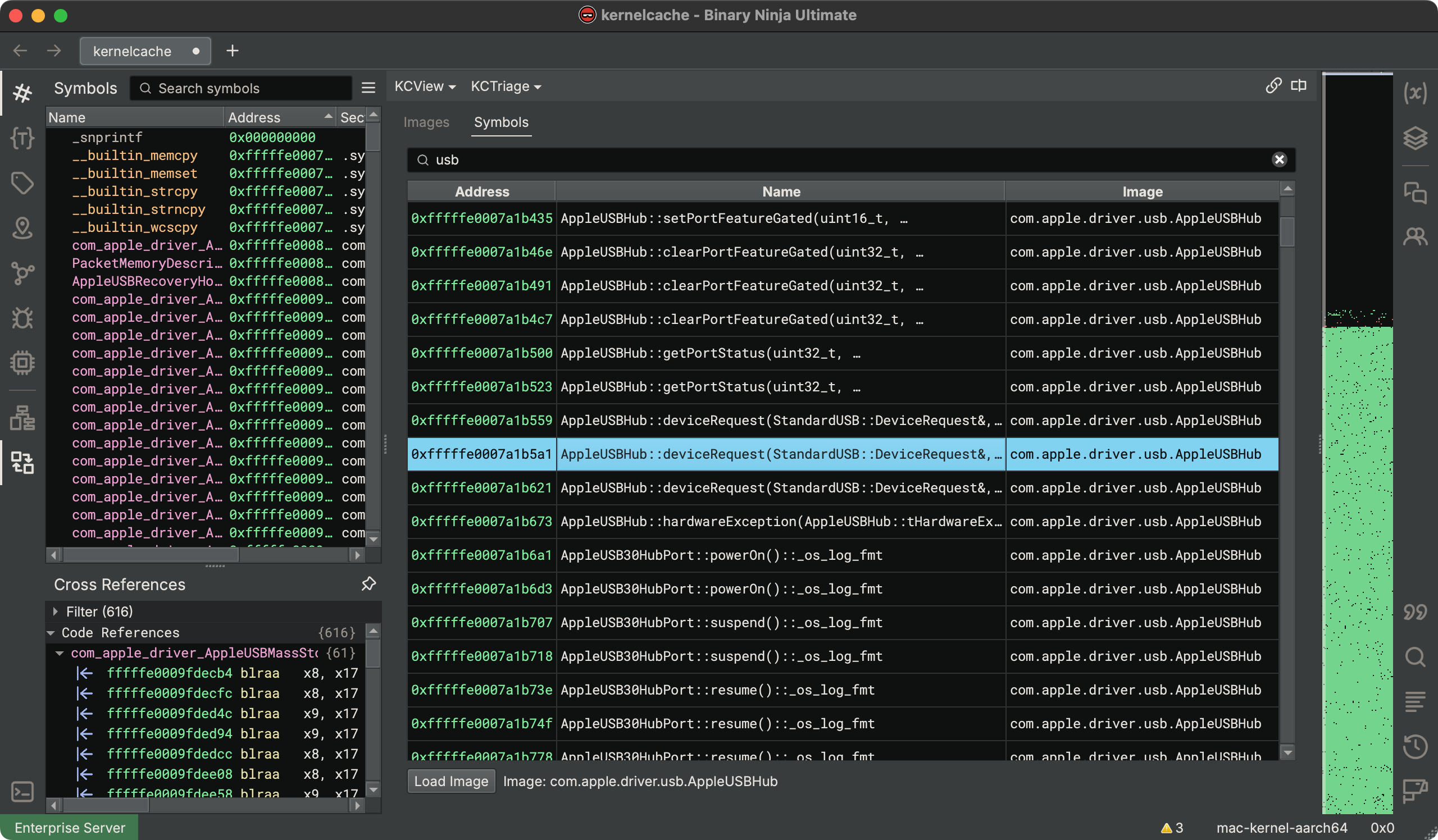Open the quotes strings sidebar icon
Image resolution: width=1438 pixels, height=840 pixels.
(1415, 612)
